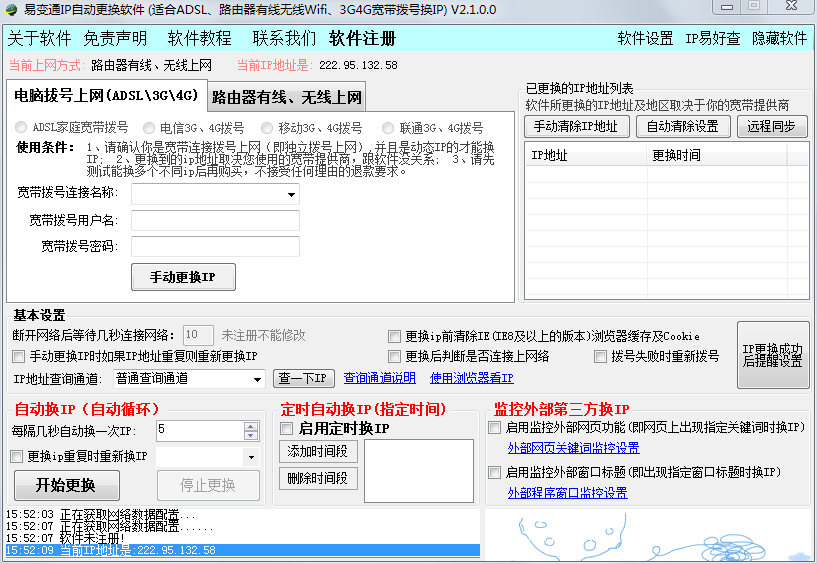Screen dimensions: 817x564
Task: Click 隐藏软件 to hide the software
Action: (779, 38)
